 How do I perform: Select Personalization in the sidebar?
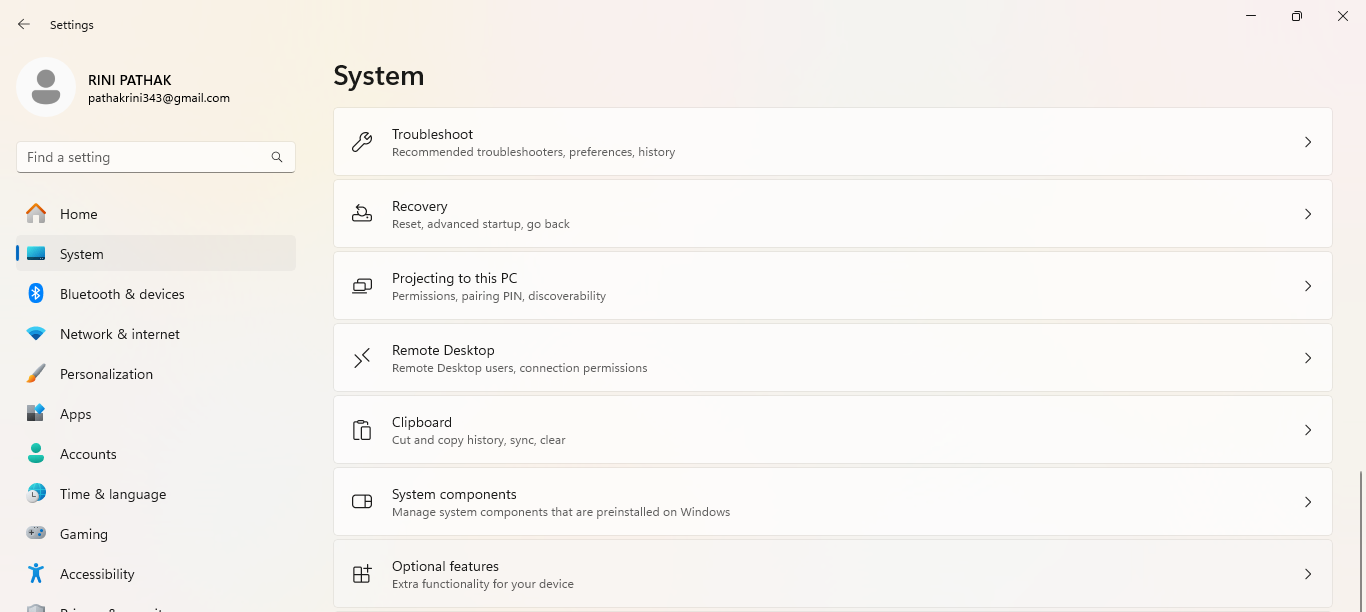pos(106,374)
